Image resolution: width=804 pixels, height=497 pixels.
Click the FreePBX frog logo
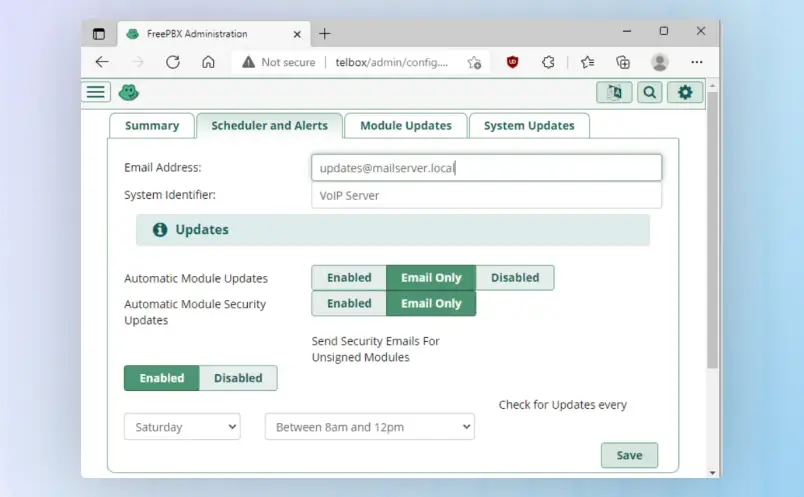[128, 92]
